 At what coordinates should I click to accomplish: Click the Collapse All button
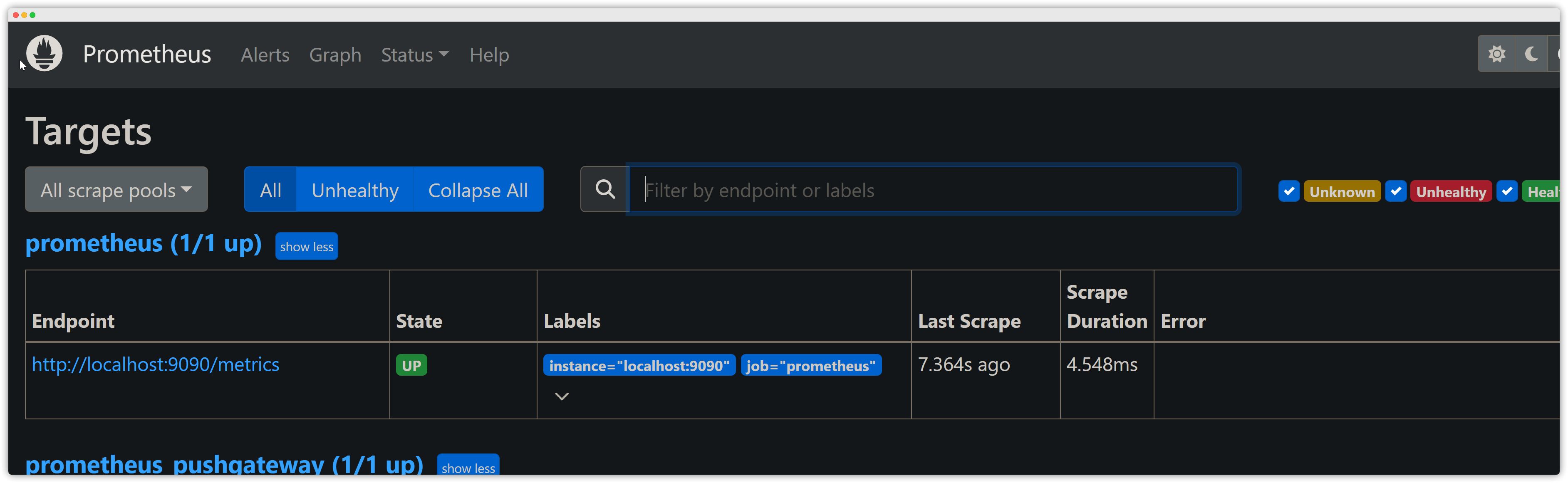[x=478, y=189]
